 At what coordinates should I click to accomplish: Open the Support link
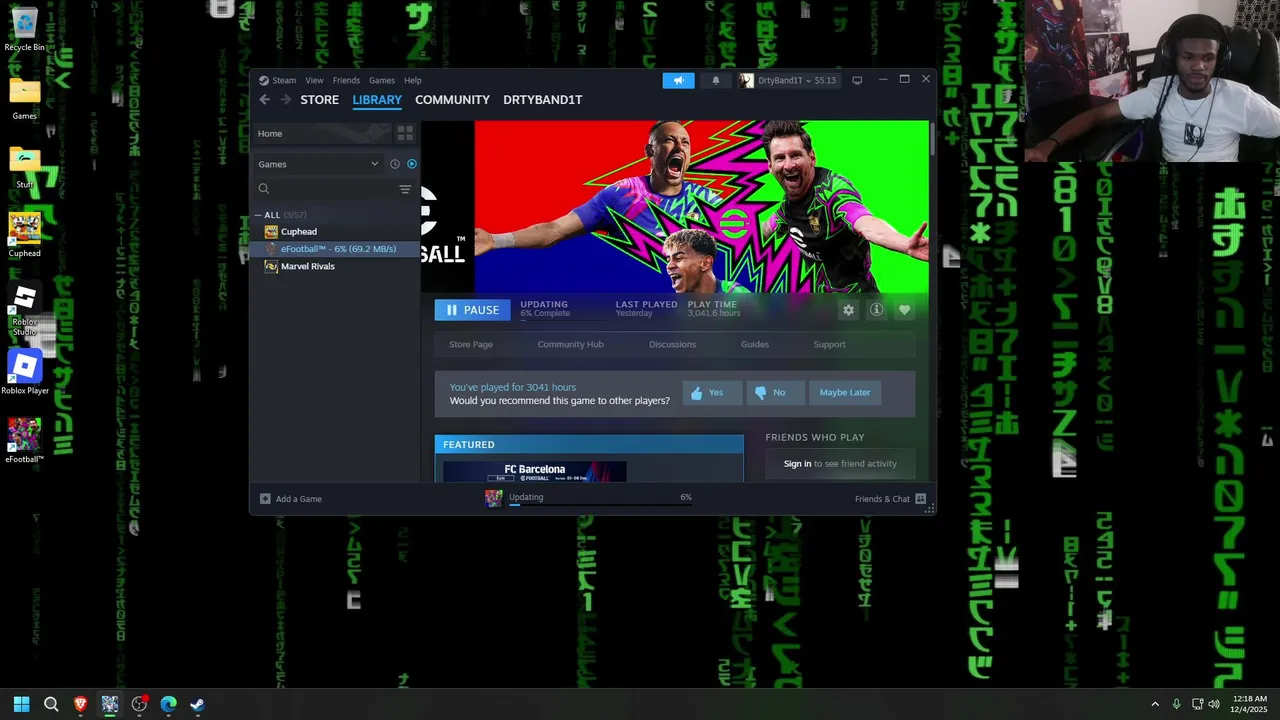829,344
